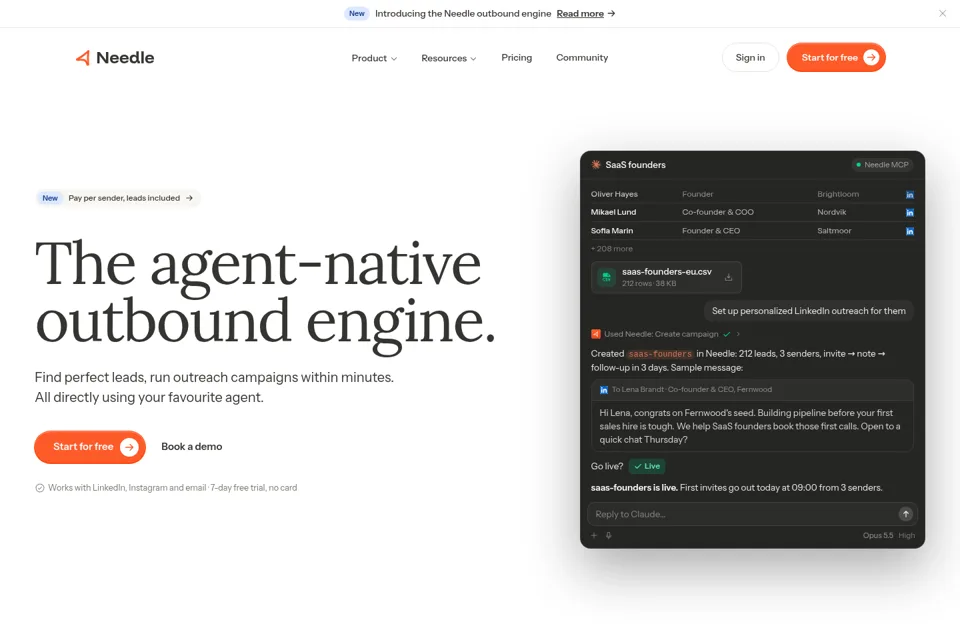This screenshot has height=640, width=960.
Task: Click the checkmark icon beside Works with LinkedIn
Action: pyautogui.click(x=40, y=488)
